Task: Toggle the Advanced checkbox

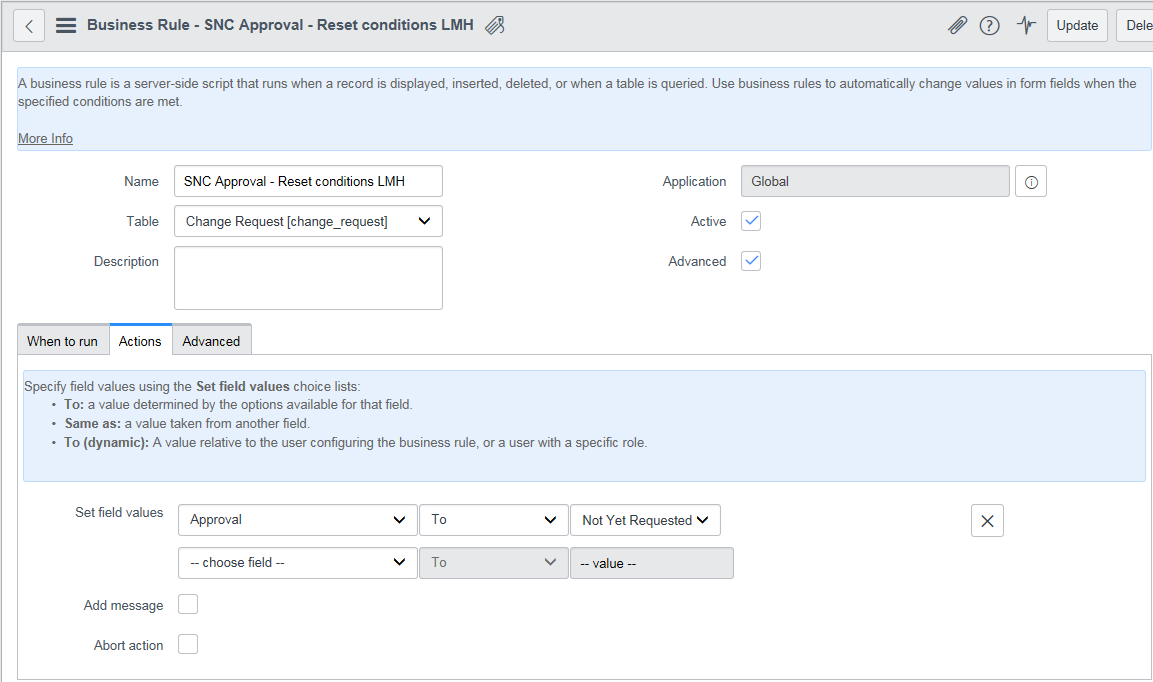Action: 751,261
